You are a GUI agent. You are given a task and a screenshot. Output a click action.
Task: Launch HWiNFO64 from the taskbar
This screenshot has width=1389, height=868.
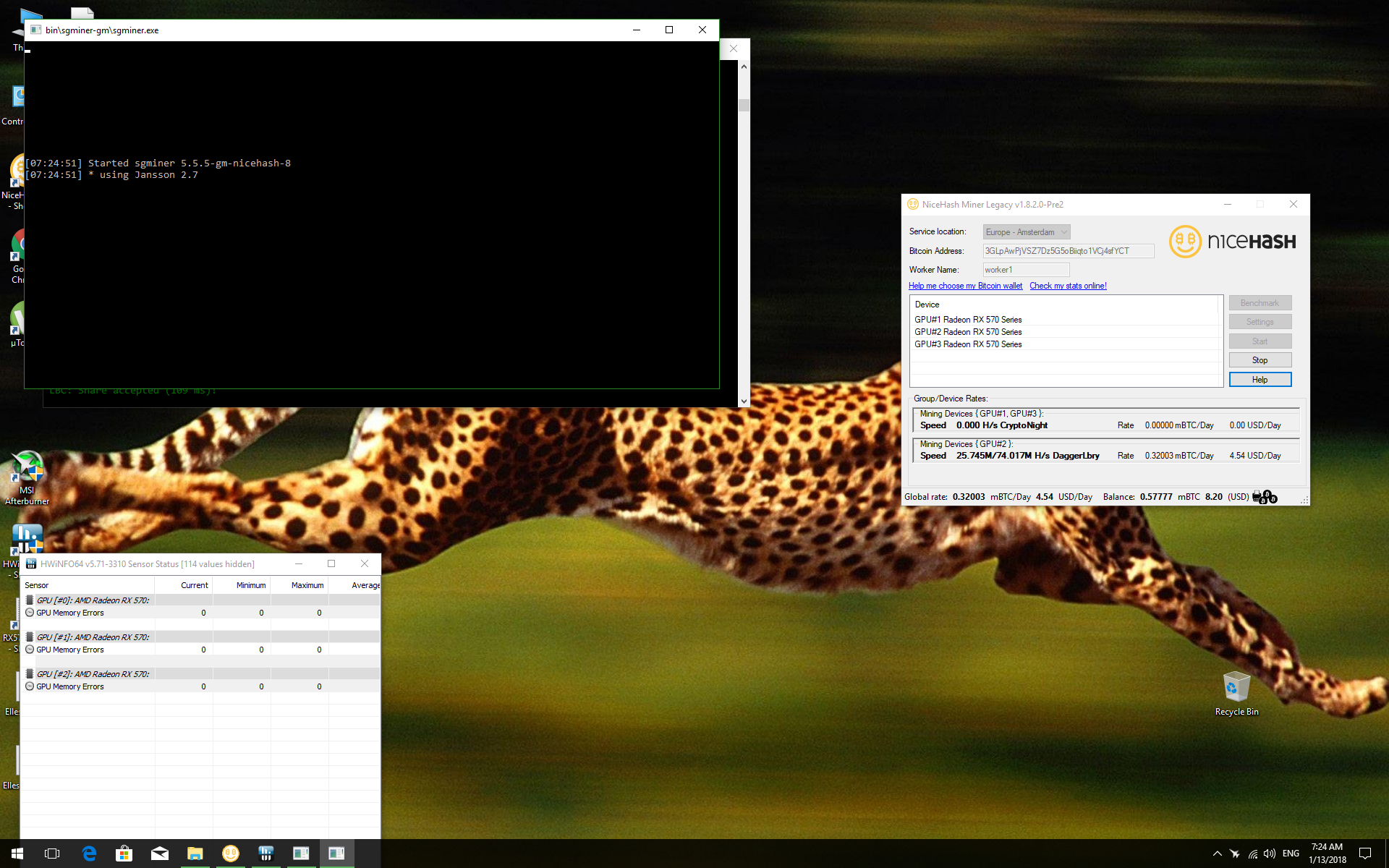pos(266,854)
